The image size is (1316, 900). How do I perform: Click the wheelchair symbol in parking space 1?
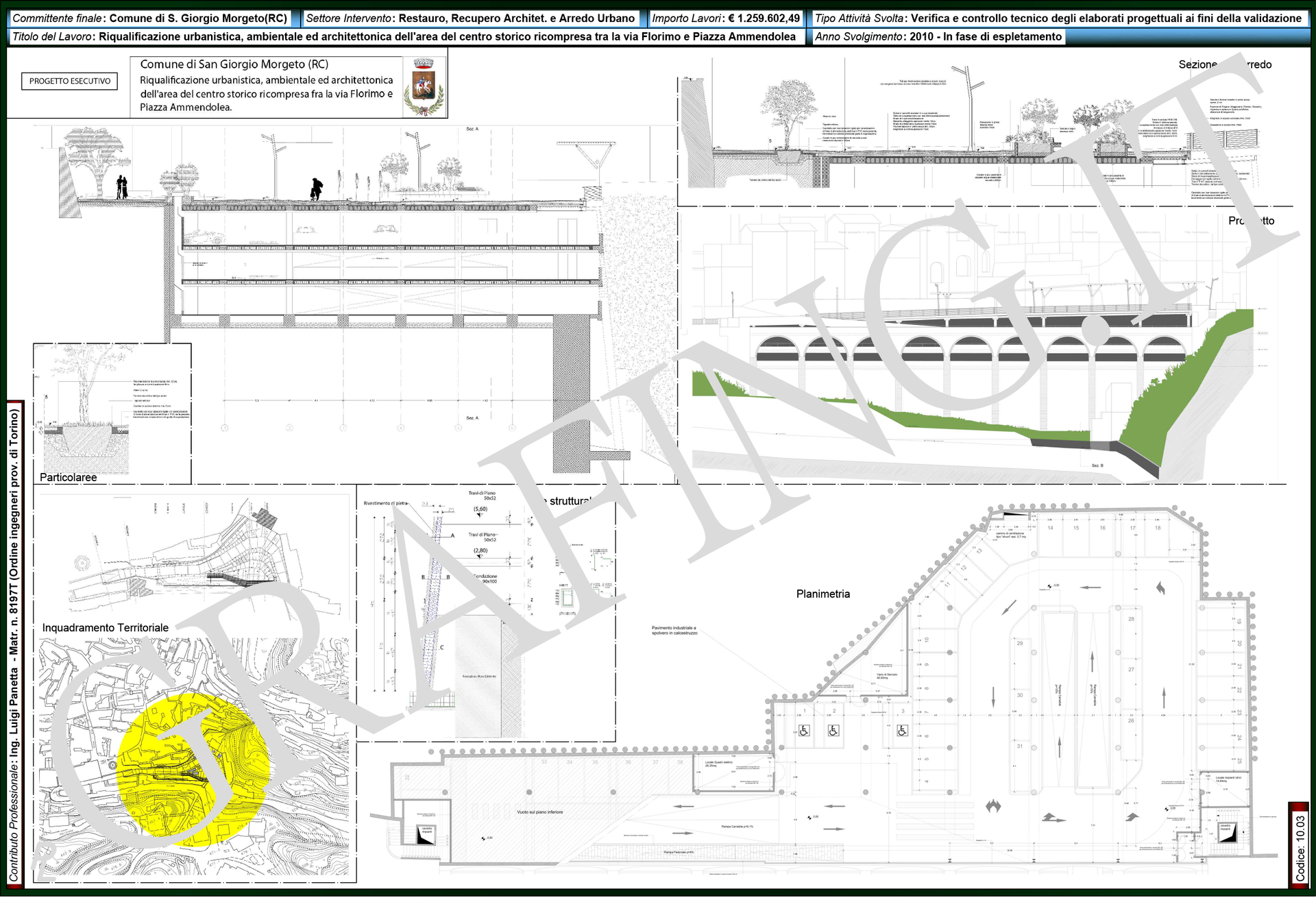804,731
